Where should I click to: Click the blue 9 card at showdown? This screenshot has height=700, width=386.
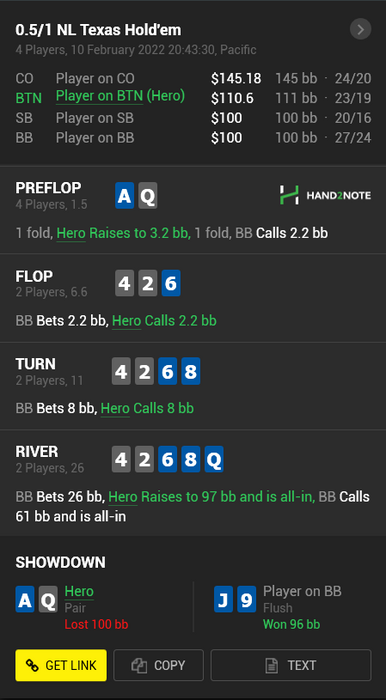tap(246, 599)
